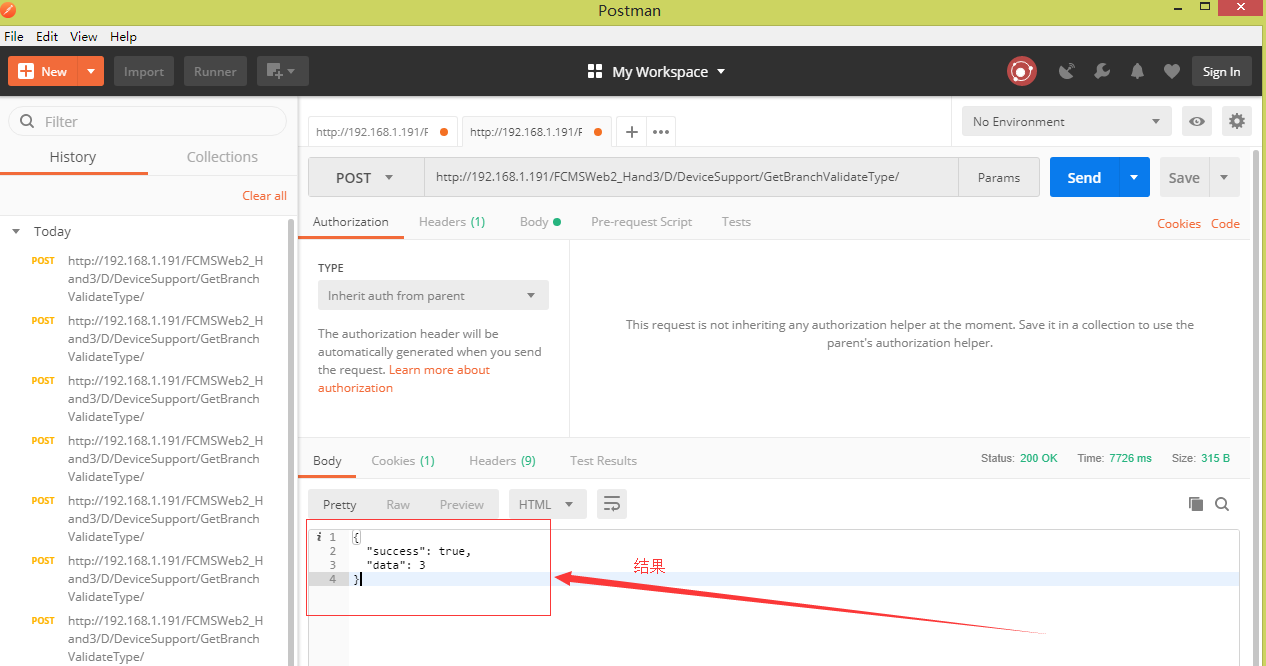Open My Workspace dropdown

(x=656, y=71)
